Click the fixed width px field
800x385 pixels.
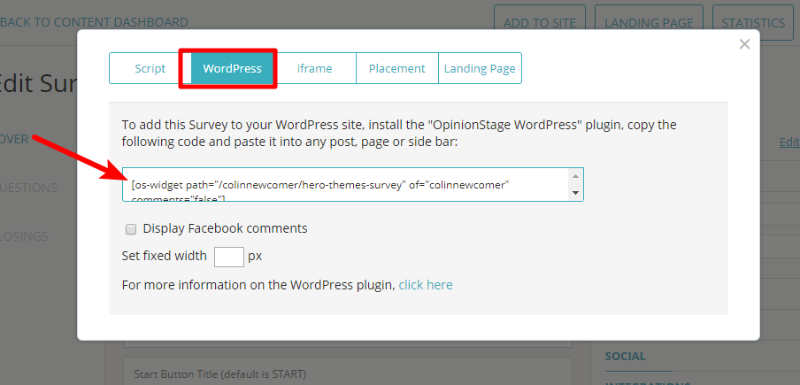coord(229,256)
